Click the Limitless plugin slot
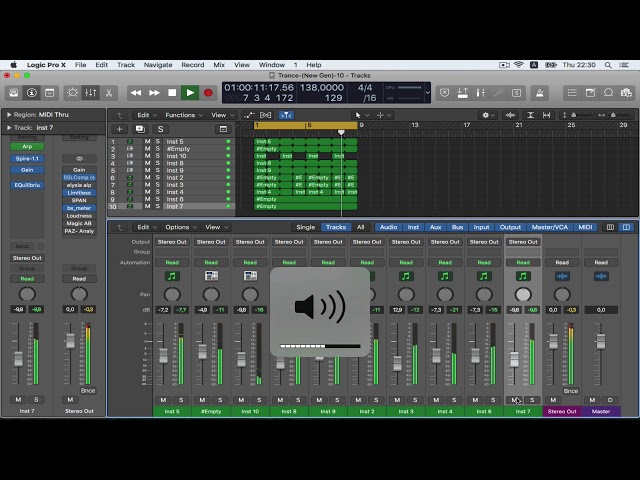Screen dimensions: 640x480 79,193
